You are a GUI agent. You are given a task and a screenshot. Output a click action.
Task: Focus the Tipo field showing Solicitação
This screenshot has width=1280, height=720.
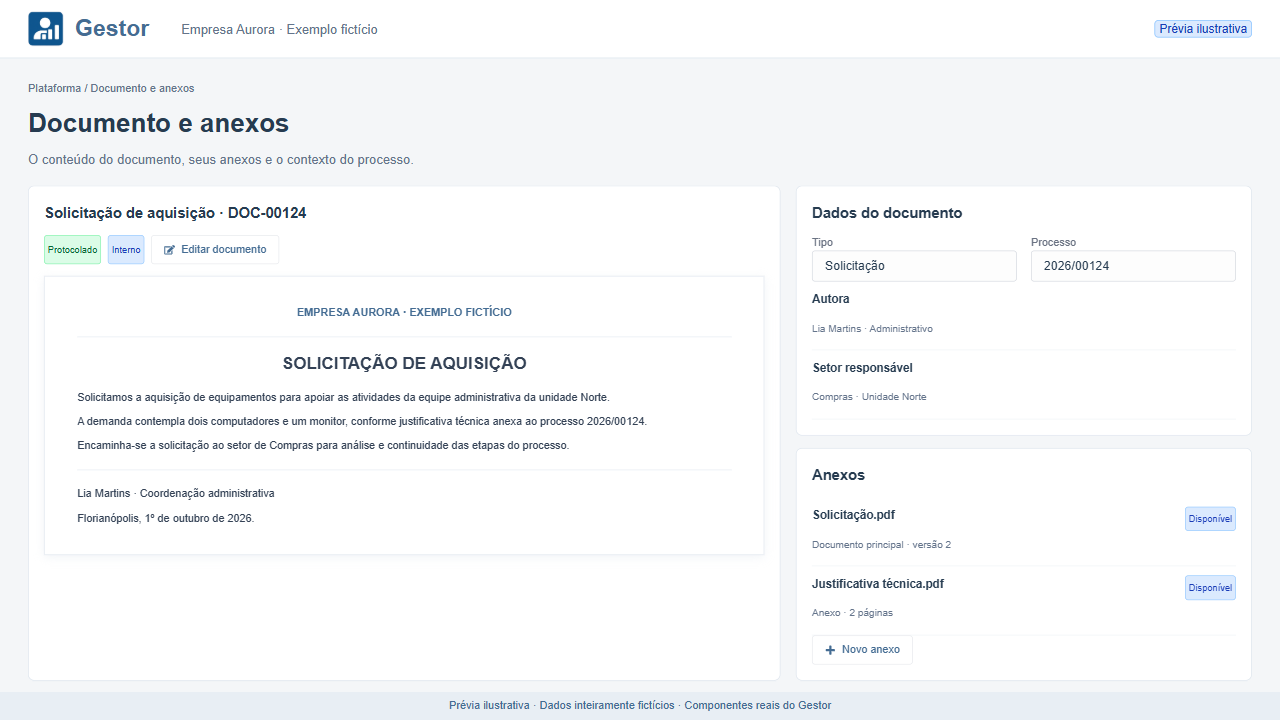click(914, 266)
